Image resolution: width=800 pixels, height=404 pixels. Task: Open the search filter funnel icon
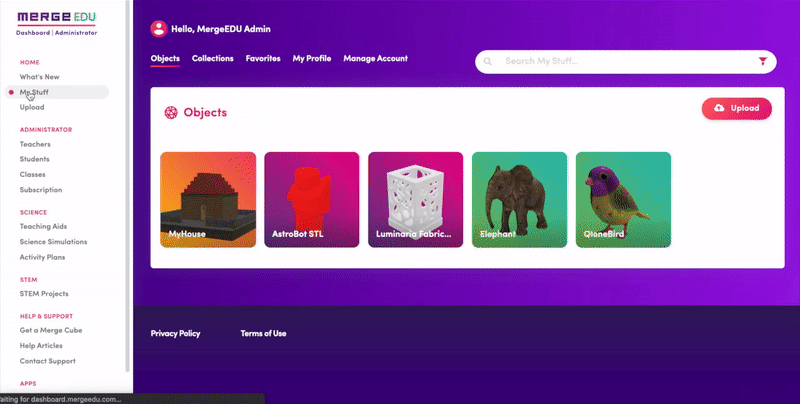click(x=762, y=61)
